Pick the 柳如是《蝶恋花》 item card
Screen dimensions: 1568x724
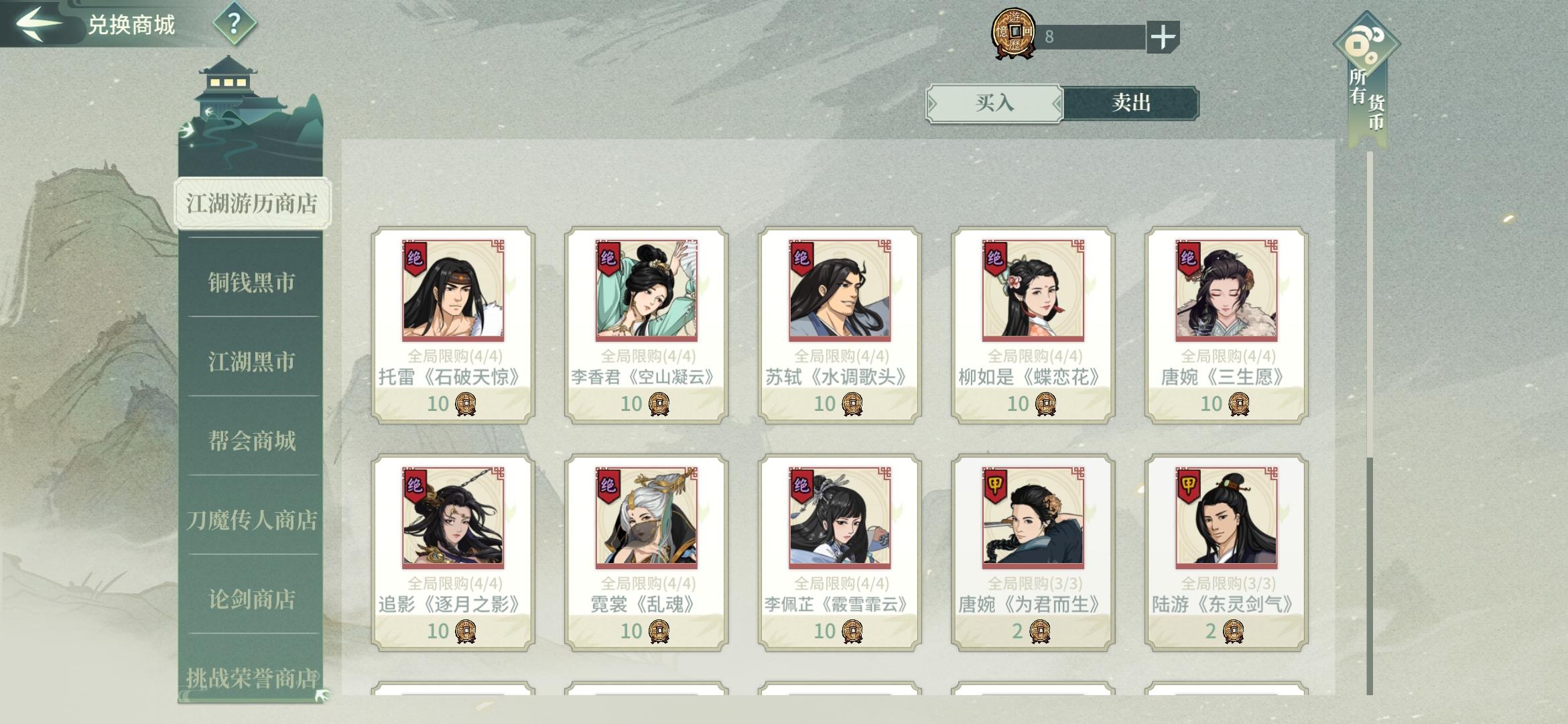1033,325
